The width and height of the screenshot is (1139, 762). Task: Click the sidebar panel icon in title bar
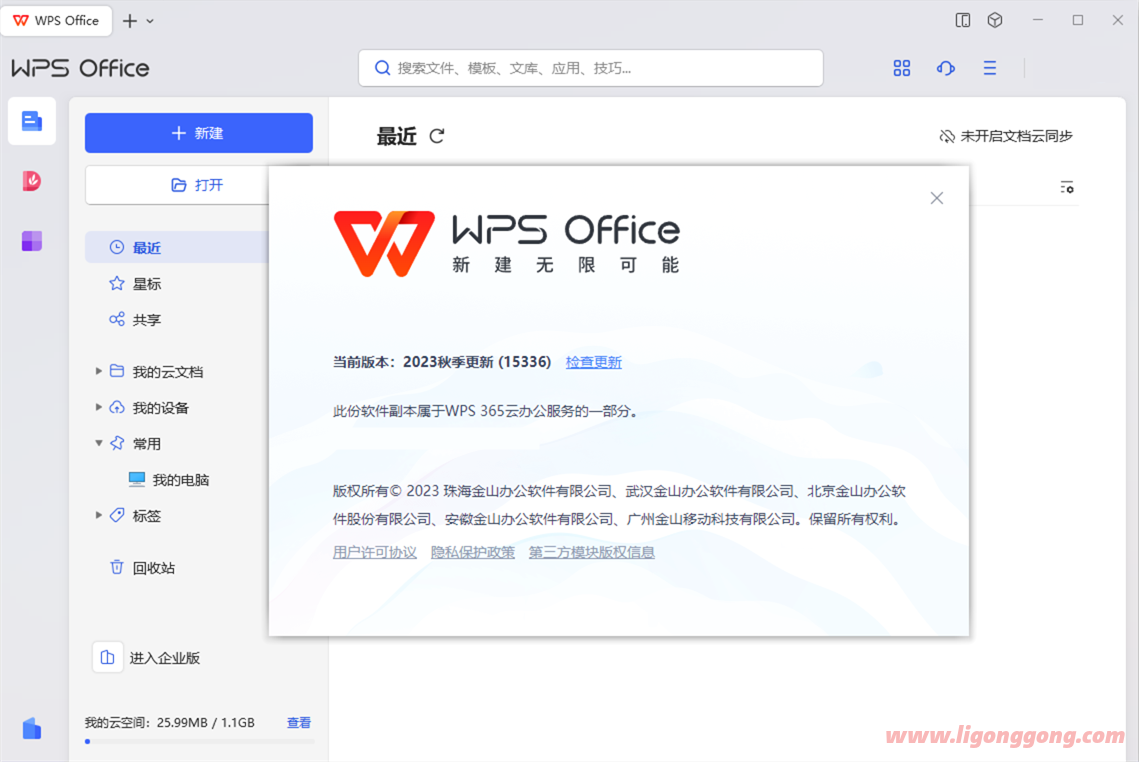(x=963, y=20)
